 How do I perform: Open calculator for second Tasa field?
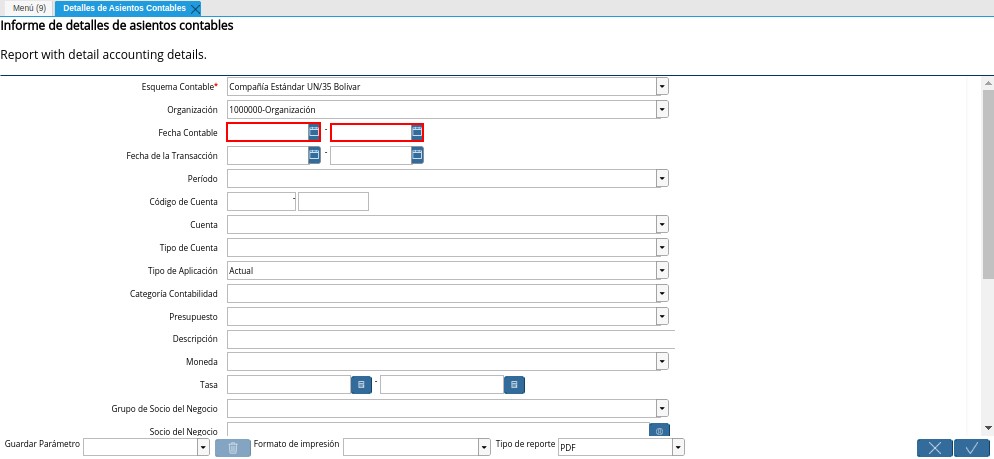click(514, 385)
